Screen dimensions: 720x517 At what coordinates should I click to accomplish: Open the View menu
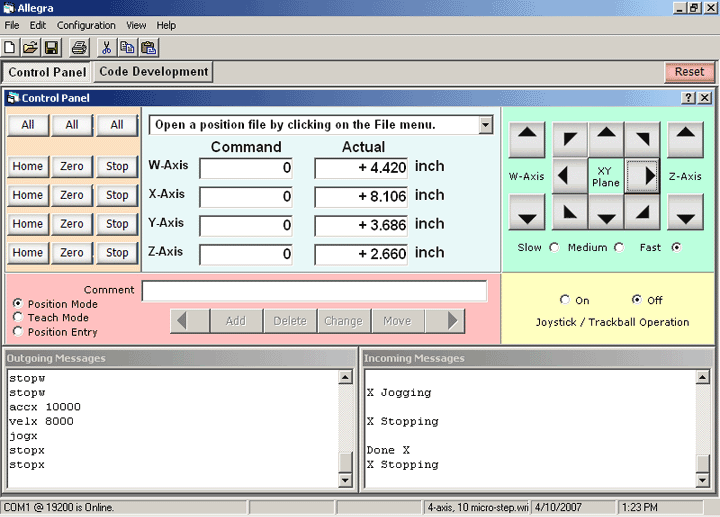point(136,25)
